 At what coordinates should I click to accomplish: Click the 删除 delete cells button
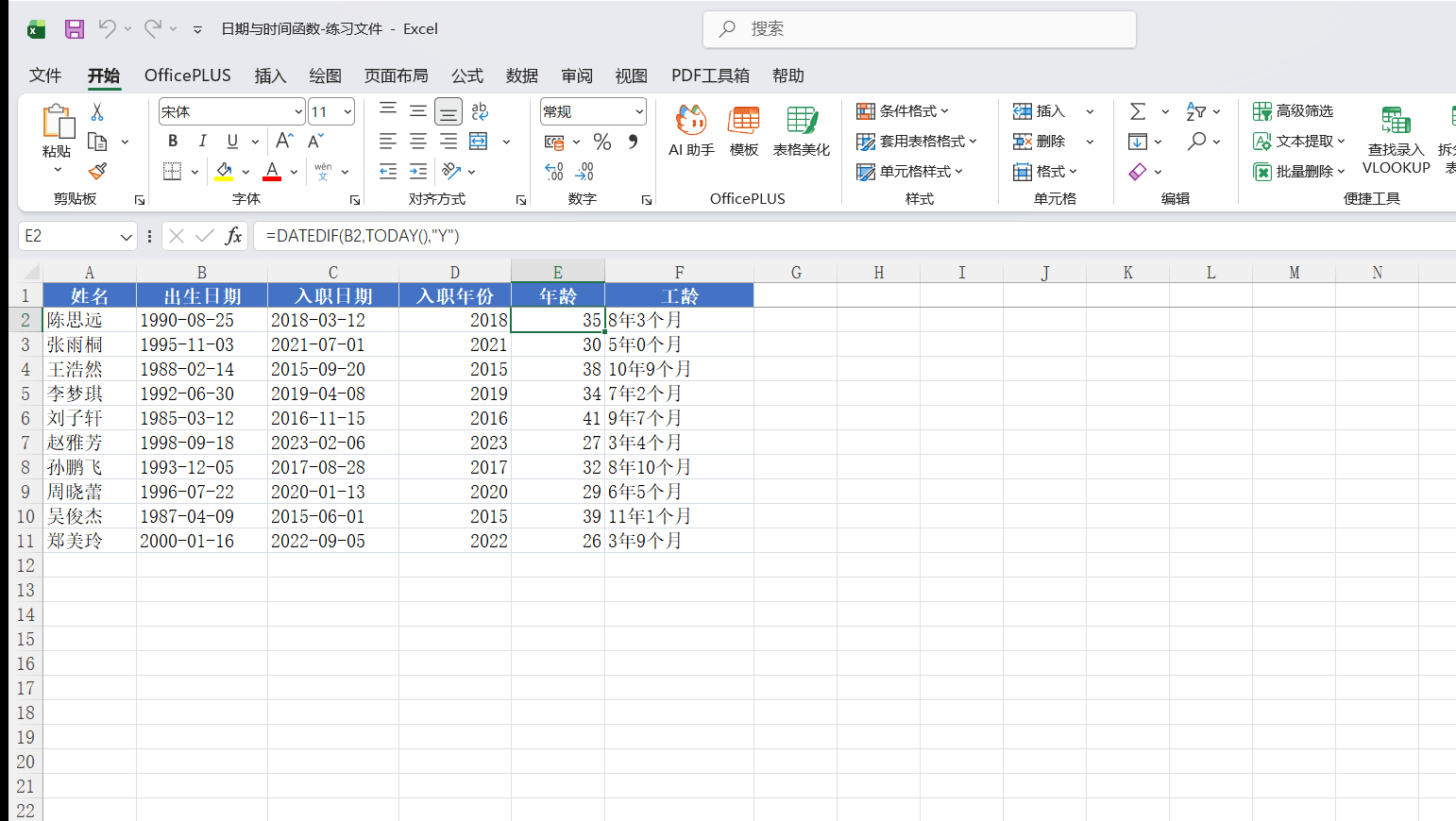pos(1039,142)
